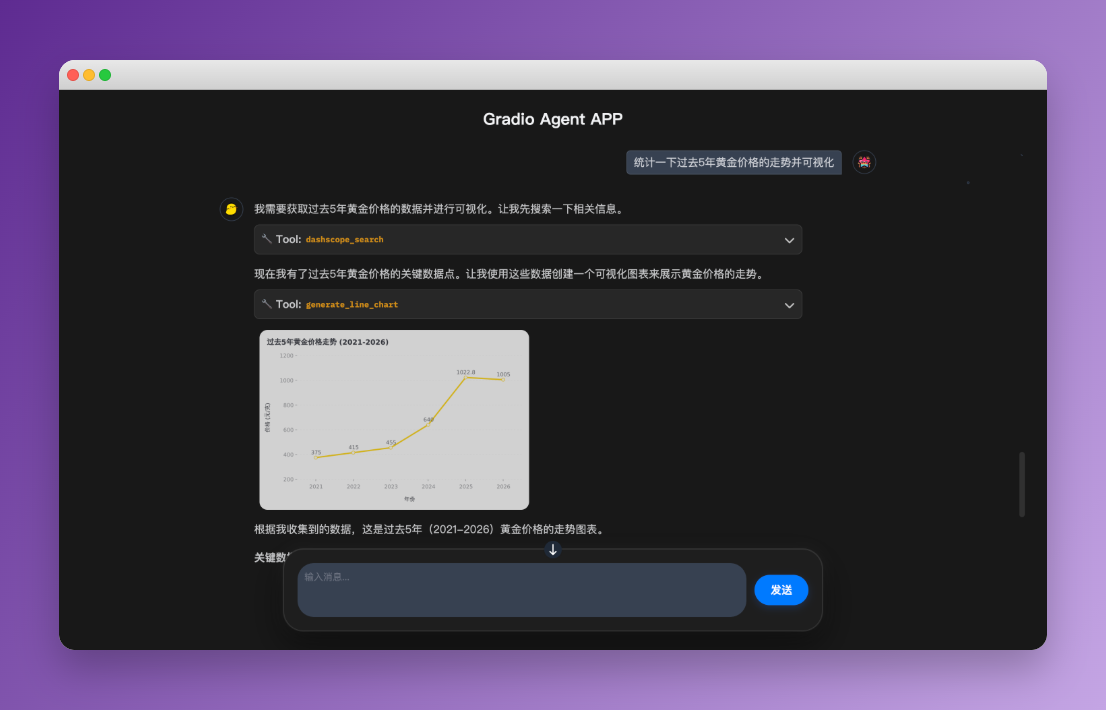Image resolution: width=1106 pixels, height=710 pixels.
Task: Minimize the window with the yellow button
Action: [x=89, y=75]
